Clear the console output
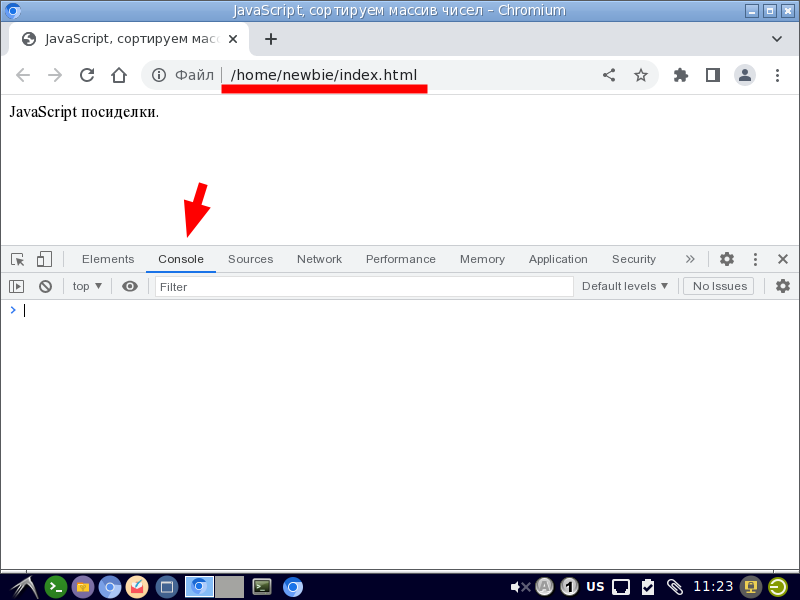The height and width of the screenshot is (600, 800). tap(45, 287)
